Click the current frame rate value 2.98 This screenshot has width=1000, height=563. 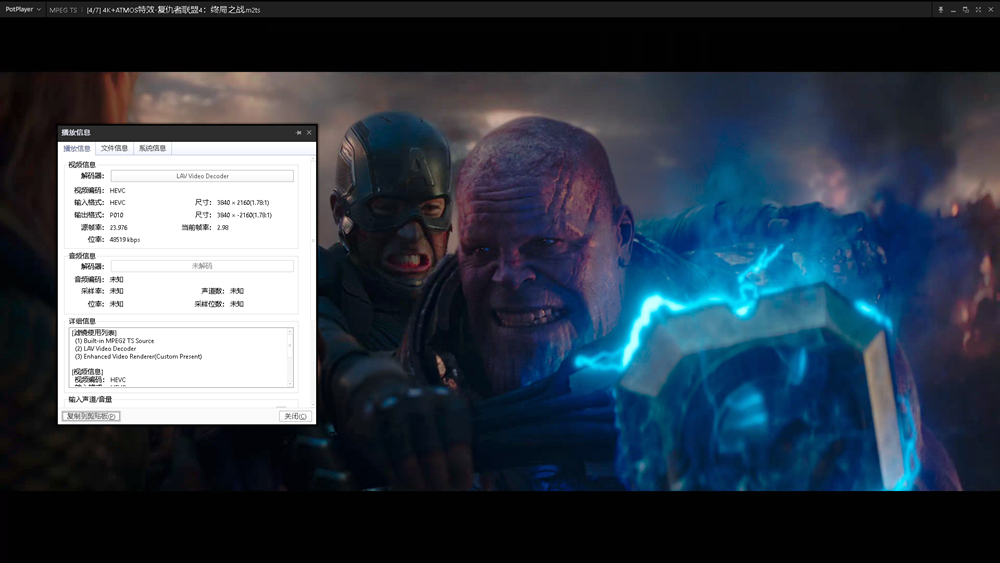[223, 228]
